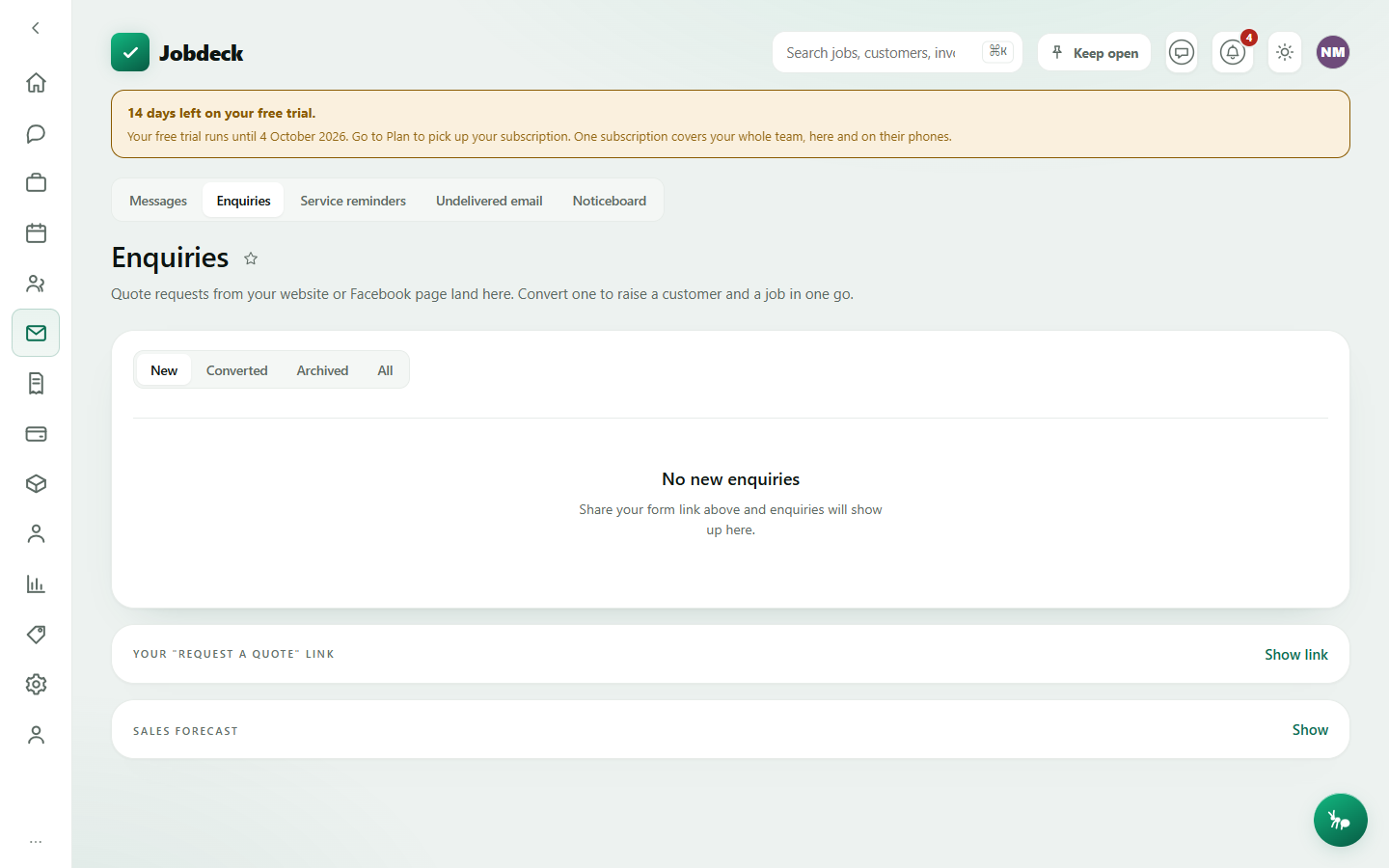Select the New enquiries filter

point(164,370)
